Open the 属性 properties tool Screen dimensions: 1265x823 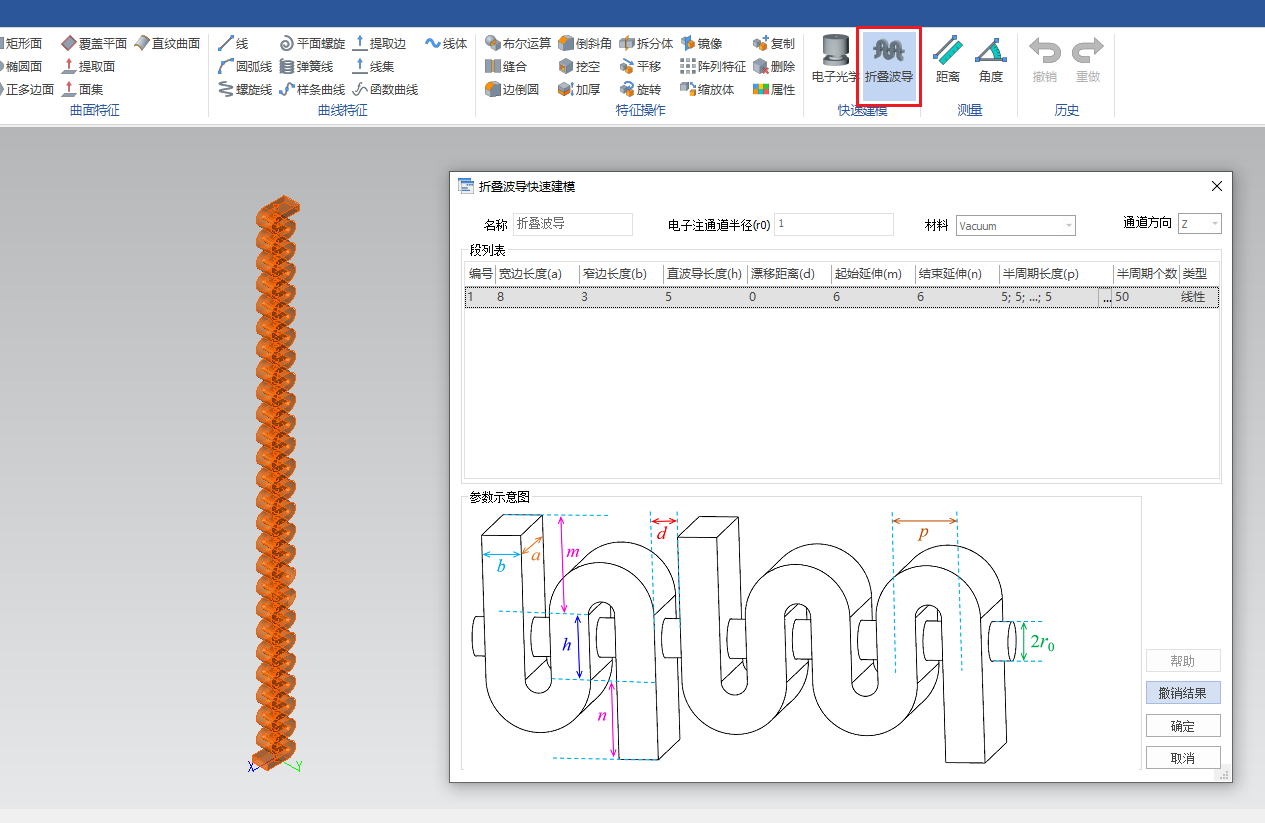pos(774,89)
